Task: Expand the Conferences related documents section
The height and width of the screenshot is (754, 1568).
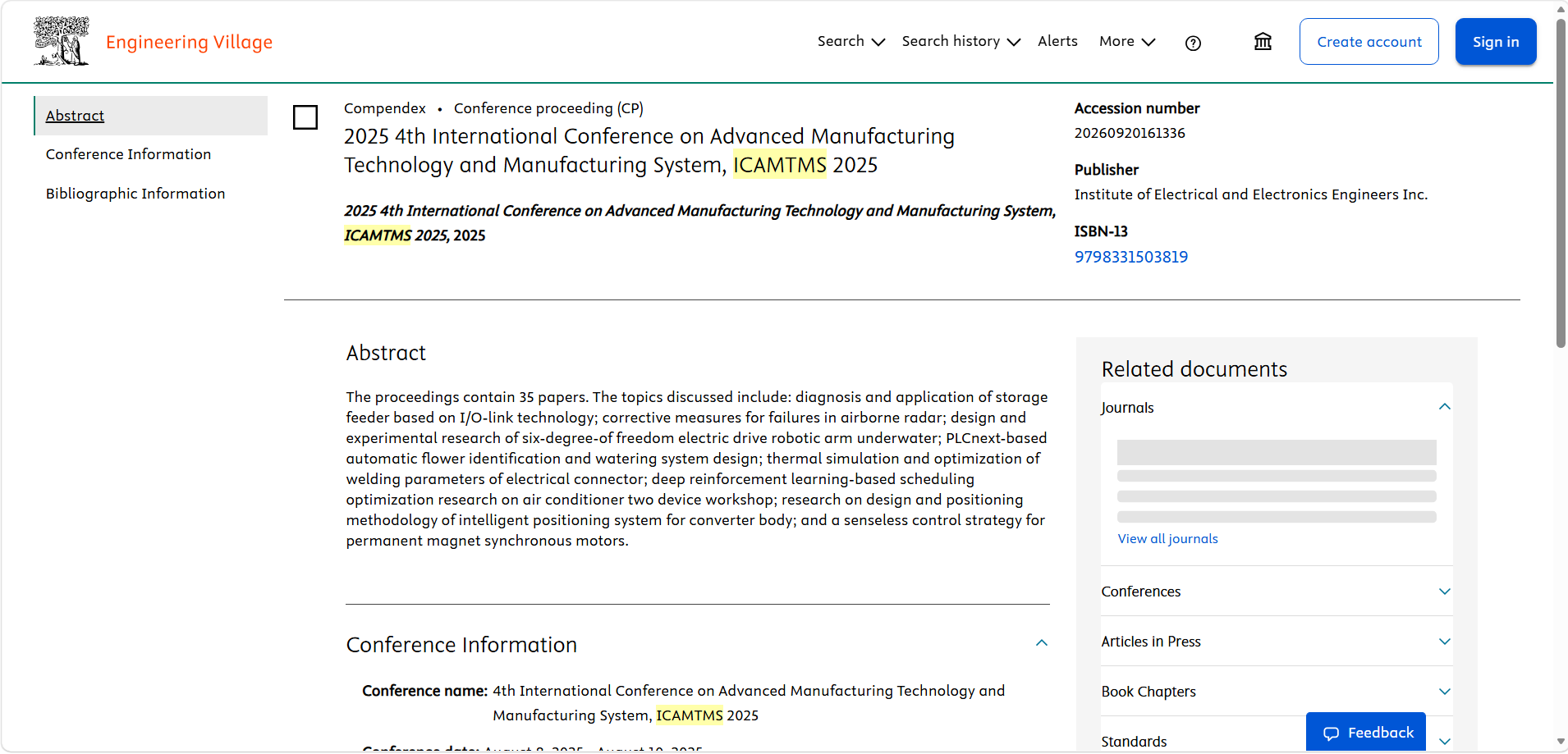Action: click(1444, 592)
